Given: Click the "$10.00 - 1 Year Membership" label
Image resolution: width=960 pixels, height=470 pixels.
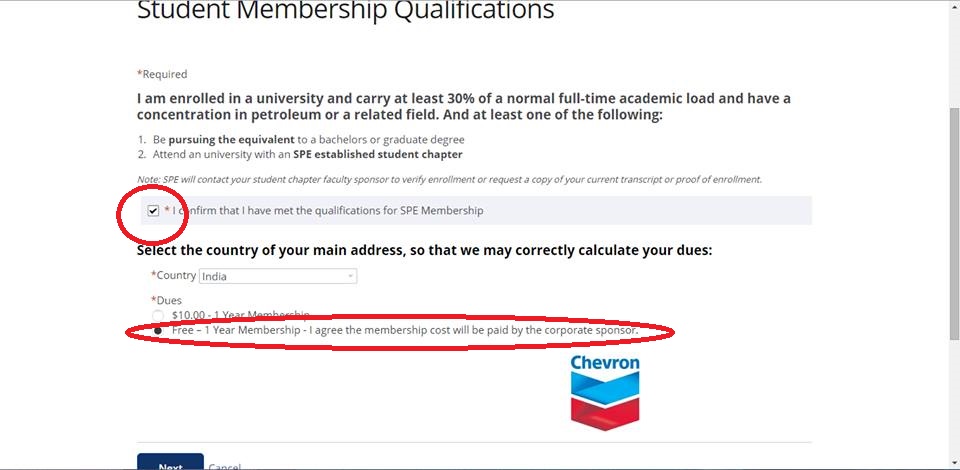Looking at the screenshot, I should (240, 315).
